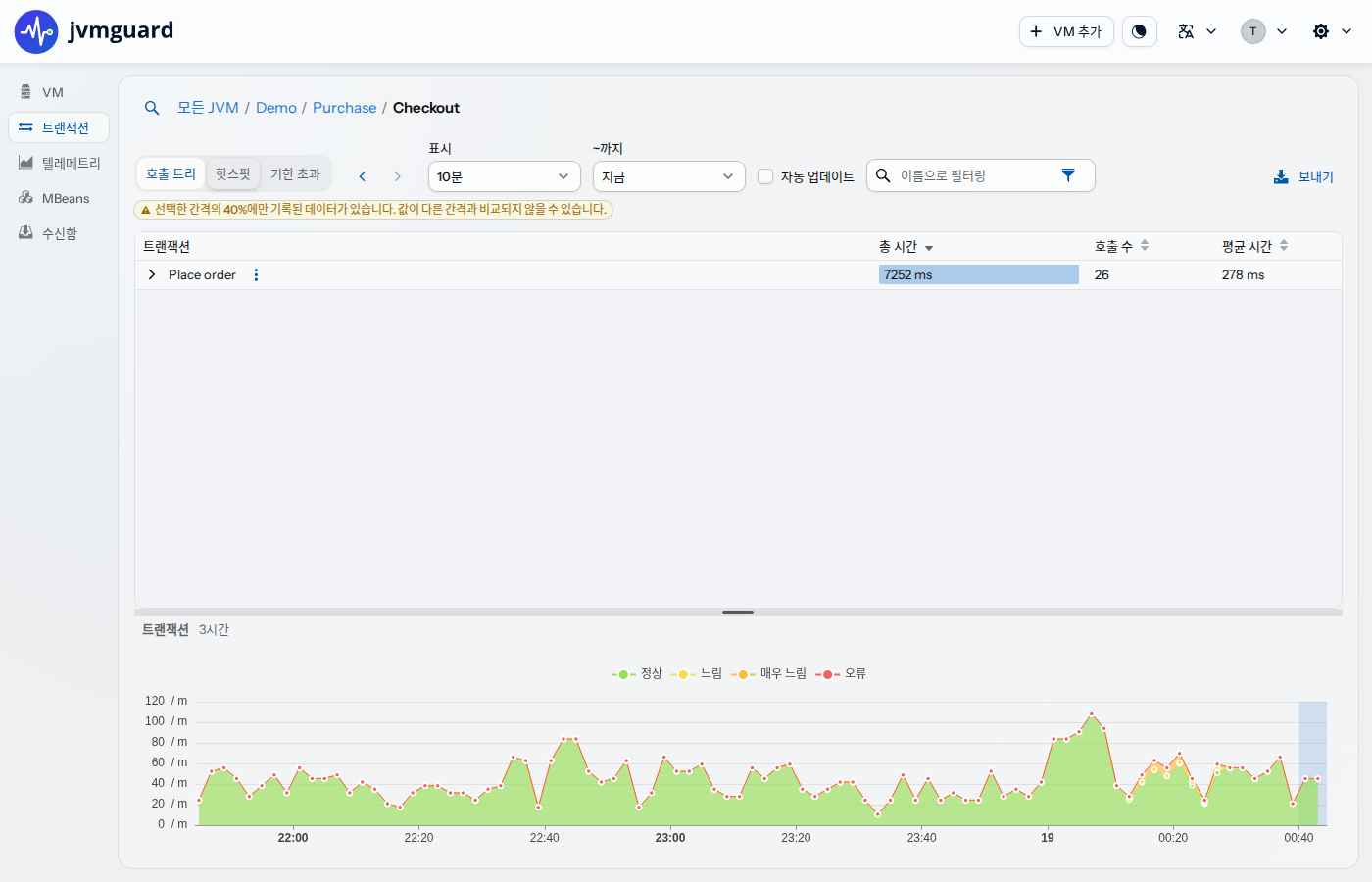Click the 트랜잭션 column header
The image size is (1372, 882).
click(167, 247)
